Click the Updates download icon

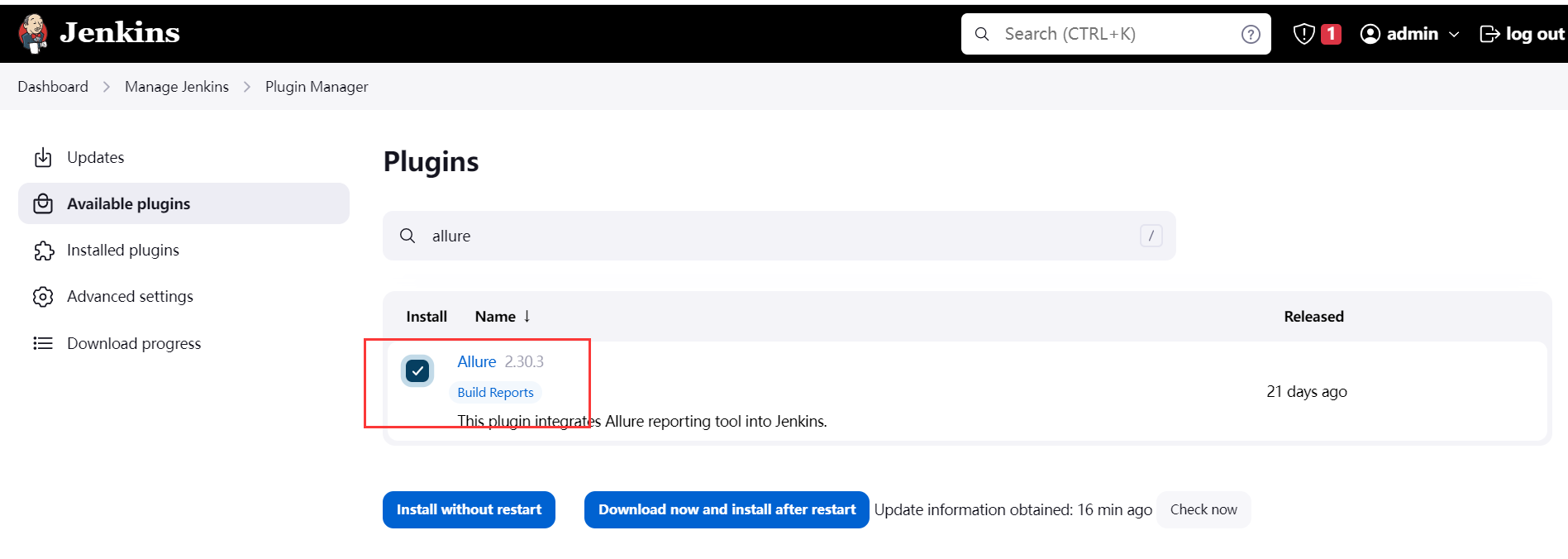coord(43,157)
